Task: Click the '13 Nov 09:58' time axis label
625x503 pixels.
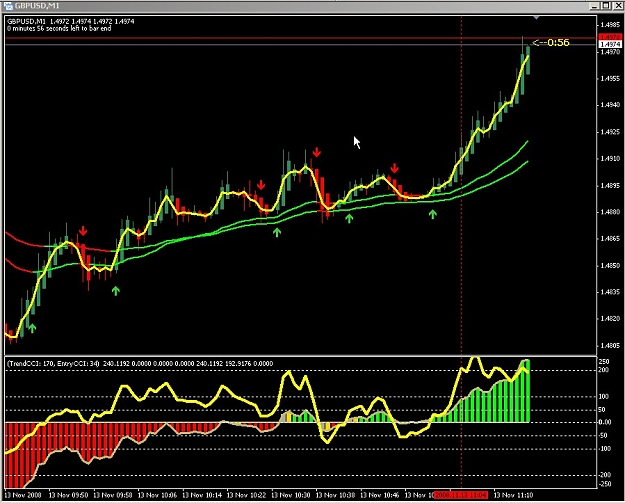Action: click(x=113, y=495)
